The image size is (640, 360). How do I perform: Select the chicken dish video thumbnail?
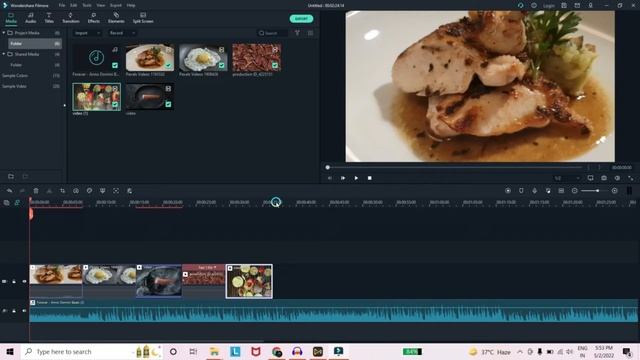pos(150,58)
